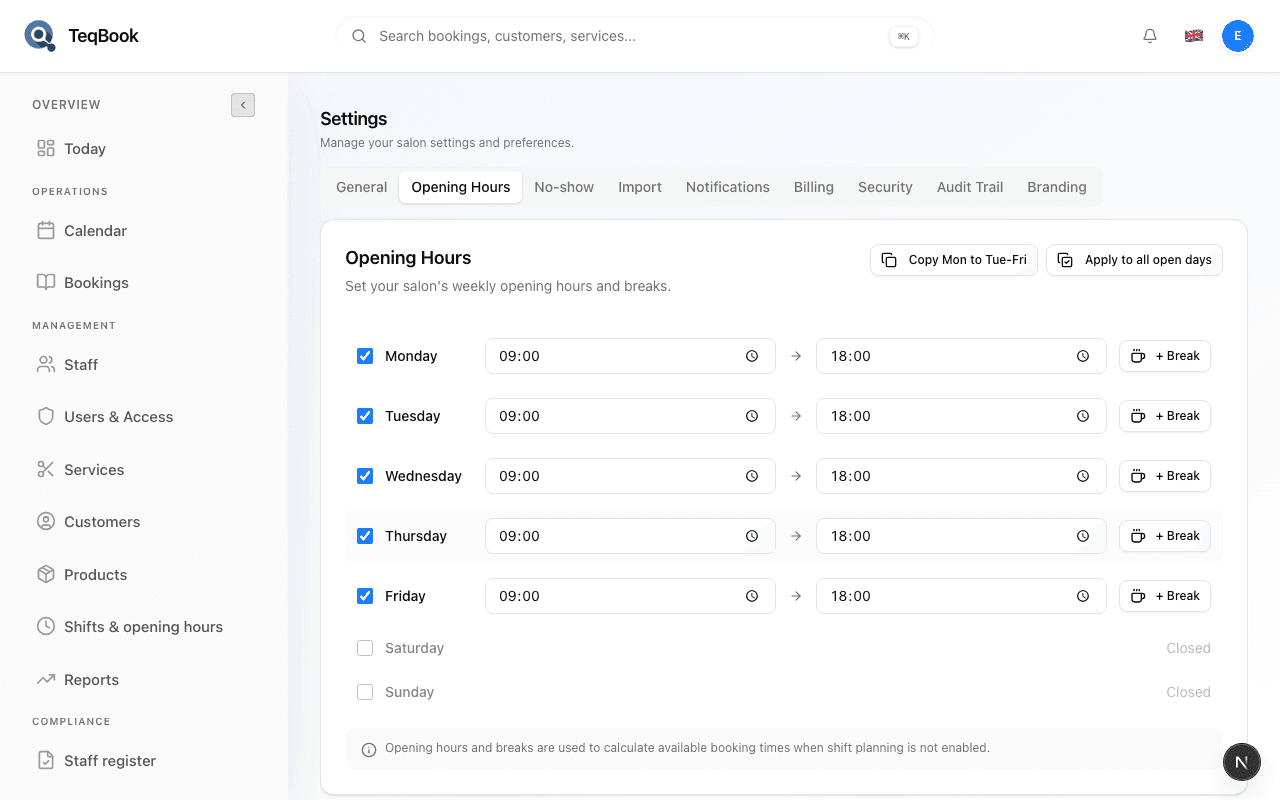Open the Notifications tab
The width and height of the screenshot is (1280, 800).
click(728, 187)
